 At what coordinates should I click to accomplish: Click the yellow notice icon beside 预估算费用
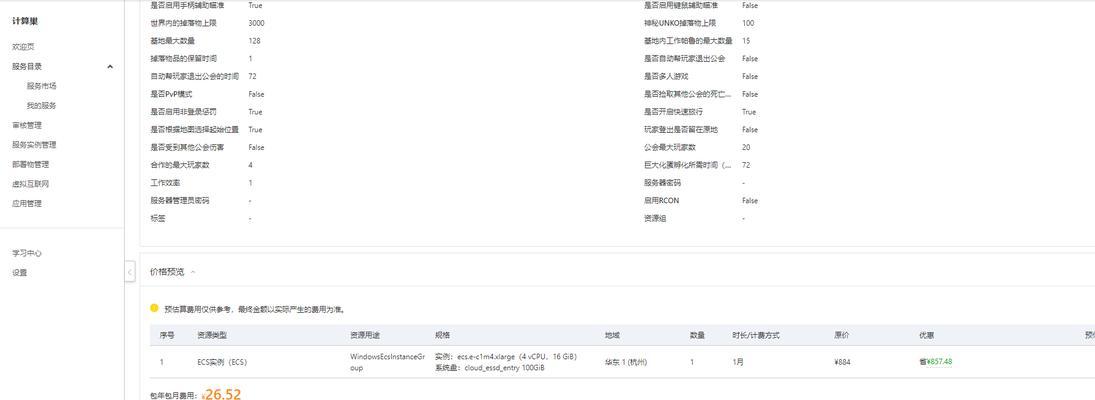pyautogui.click(x=154, y=308)
